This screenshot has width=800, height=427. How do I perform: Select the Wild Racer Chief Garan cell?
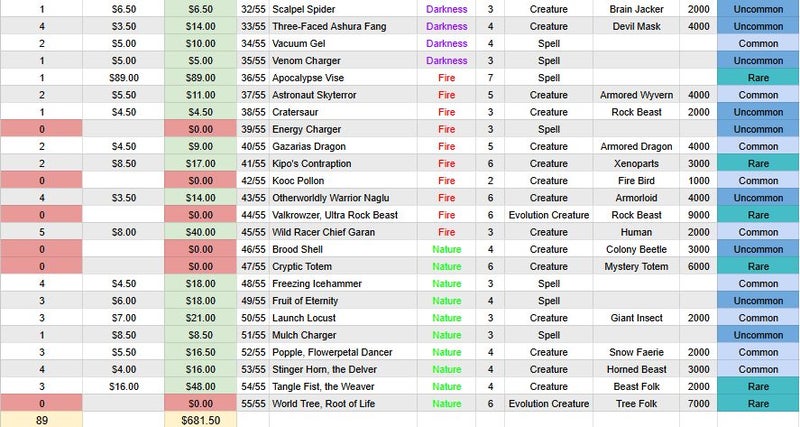343,232
